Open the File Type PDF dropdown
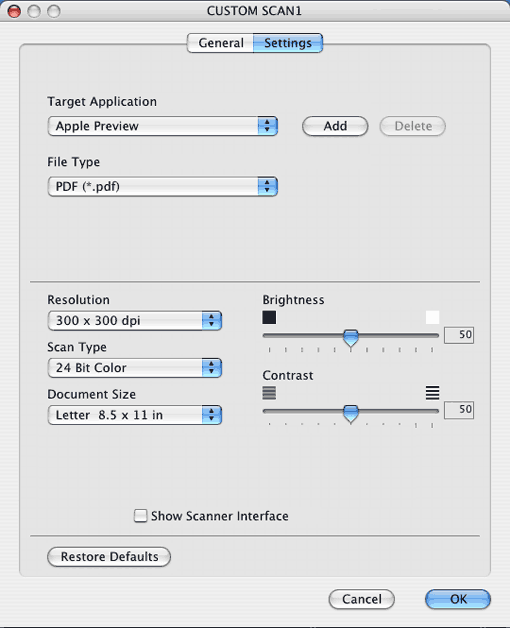Screen dimensions: 510x628 pyautogui.click(x=162, y=187)
